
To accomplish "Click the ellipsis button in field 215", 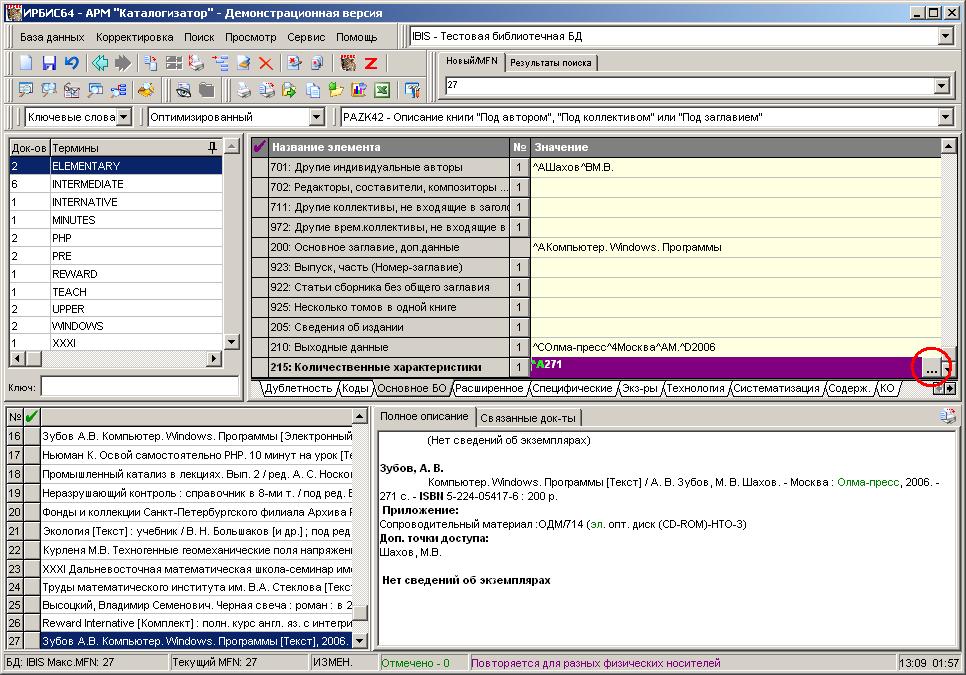I will click(x=932, y=368).
